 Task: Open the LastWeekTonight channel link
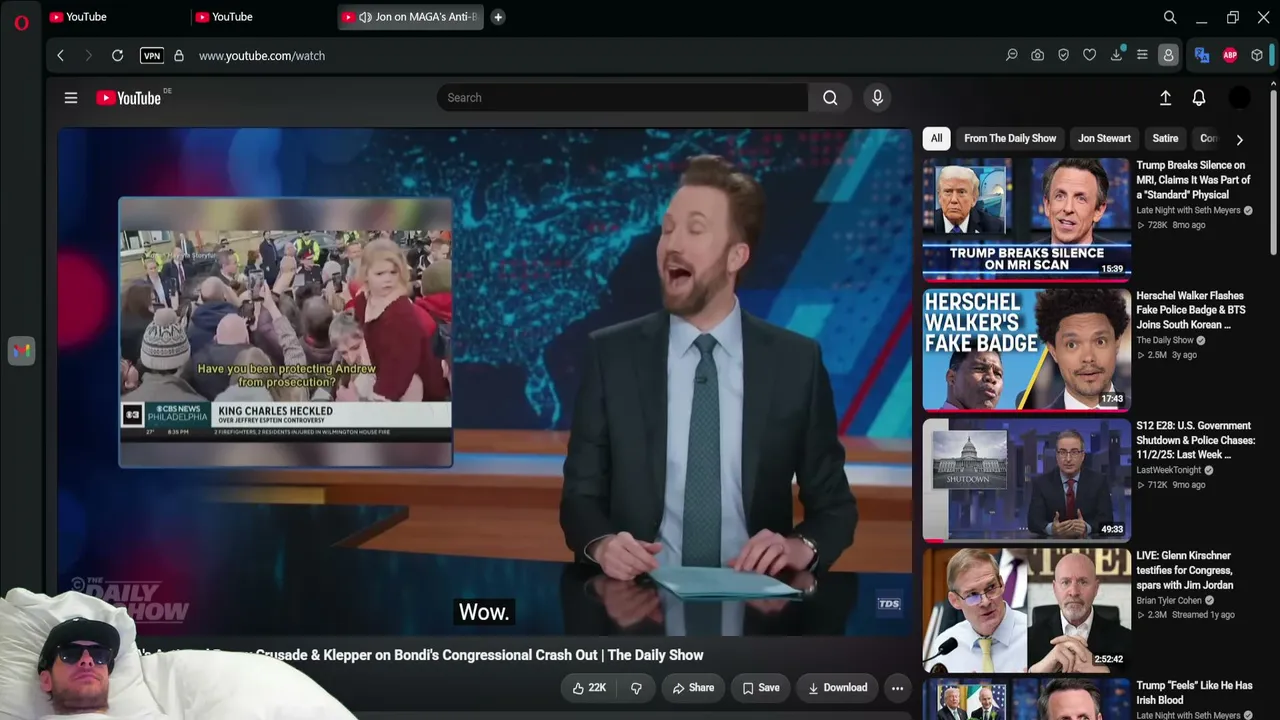coord(1169,470)
